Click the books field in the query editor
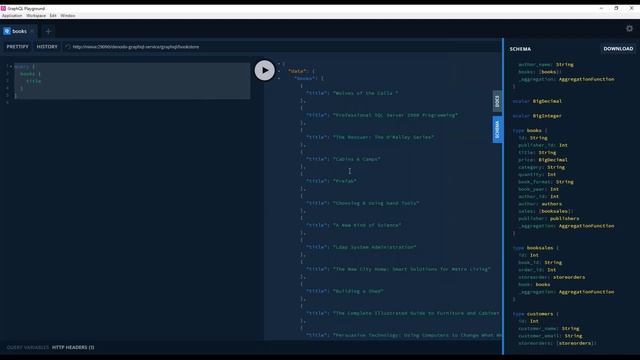The image size is (640, 360). 27,74
